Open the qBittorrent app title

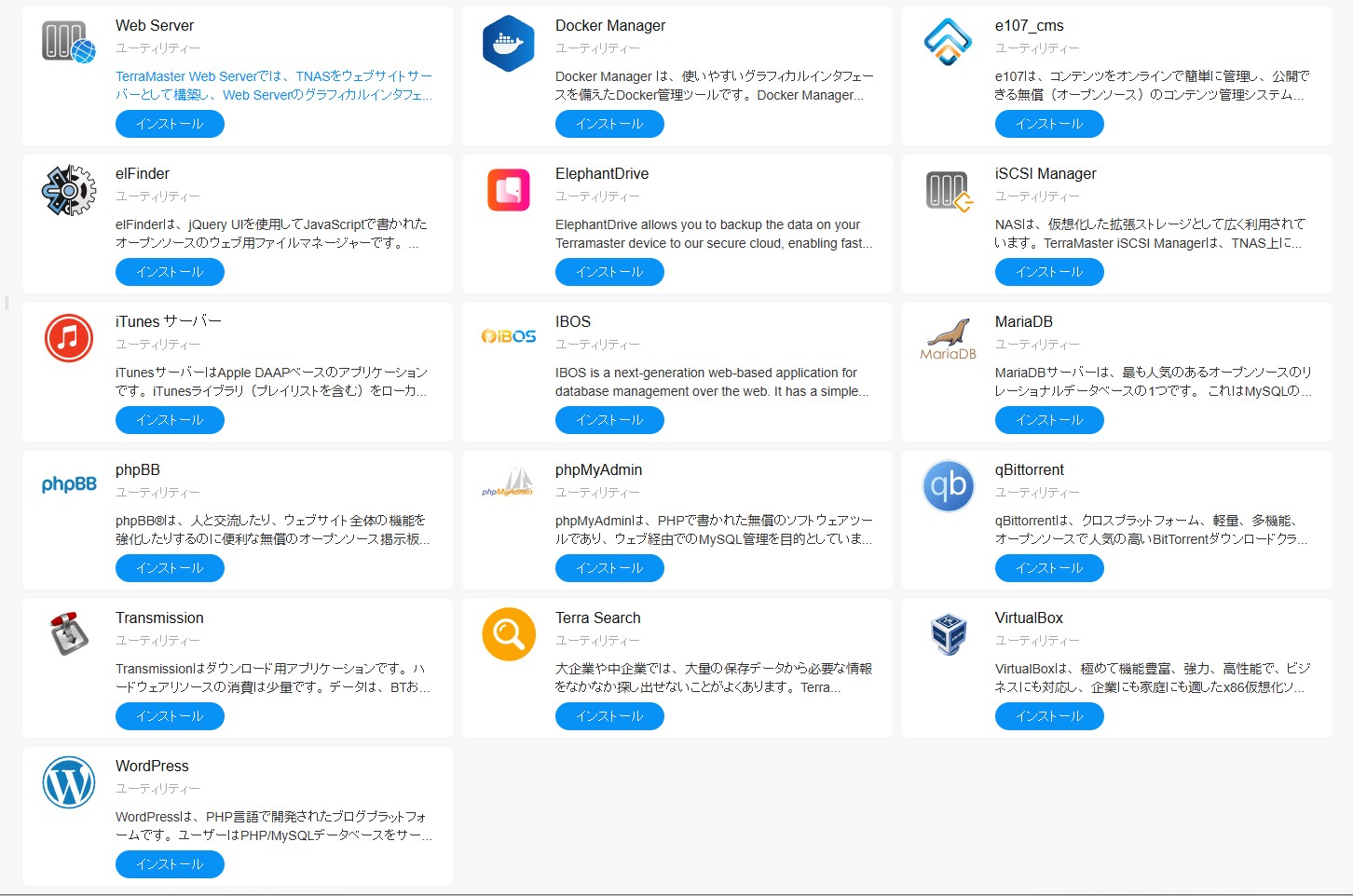click(x=1029, y=470)
